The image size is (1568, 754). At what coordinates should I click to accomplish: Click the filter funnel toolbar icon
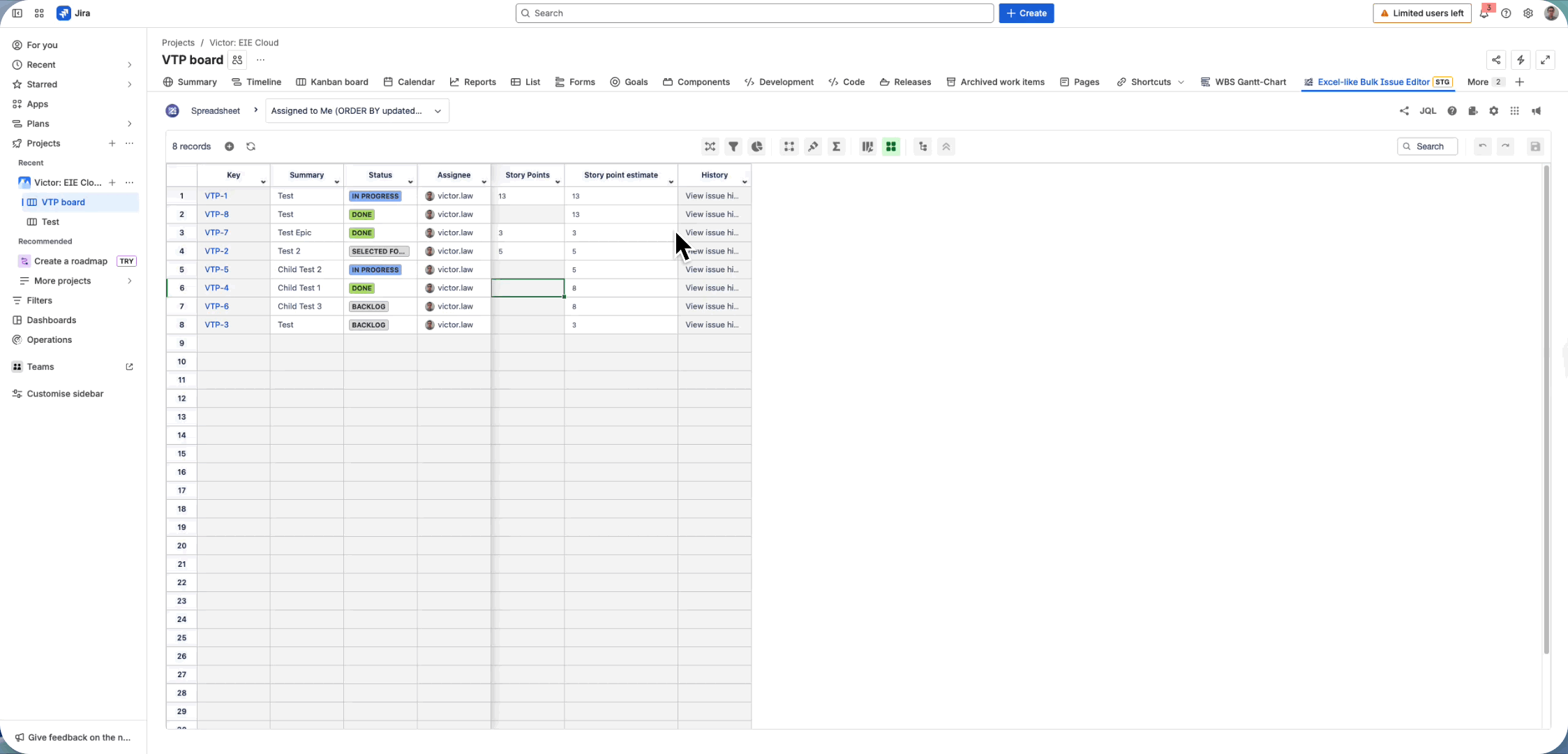[733, 147]
